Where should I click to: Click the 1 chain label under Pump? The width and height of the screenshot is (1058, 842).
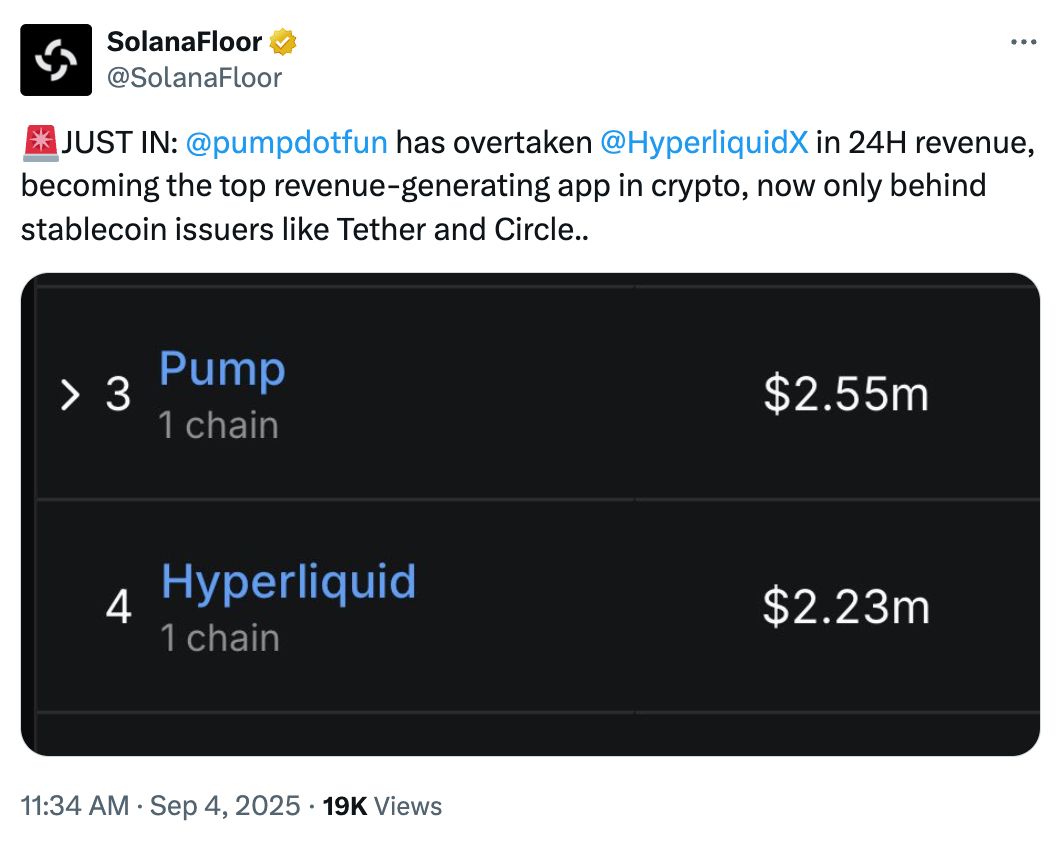[x=219, y=426]
